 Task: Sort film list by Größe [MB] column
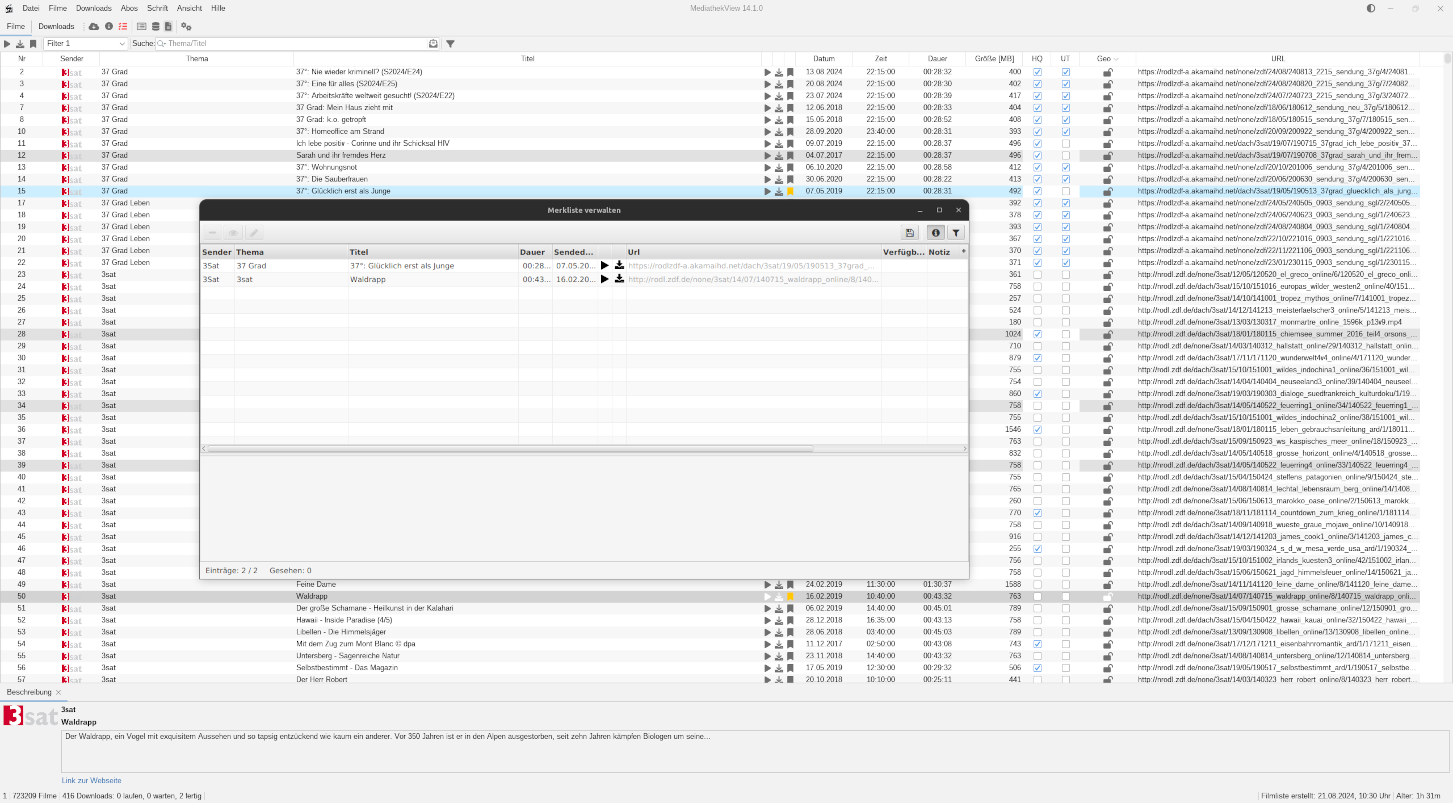click(994, 59)
